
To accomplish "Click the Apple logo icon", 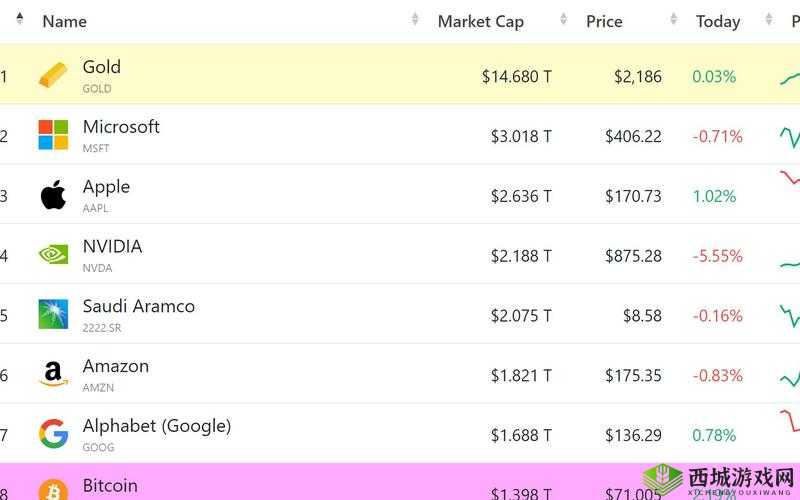I will click(x=53, y=195).
